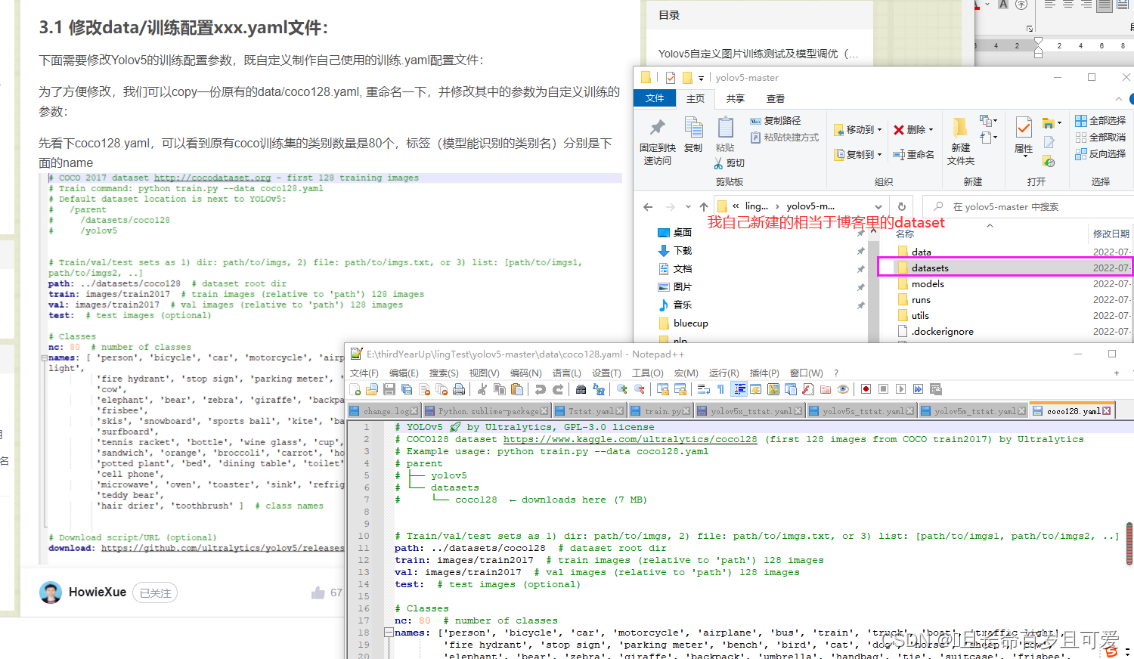Click the Cut scissors icon in Notepad++
1134x659 pixels.
(482, 390)
